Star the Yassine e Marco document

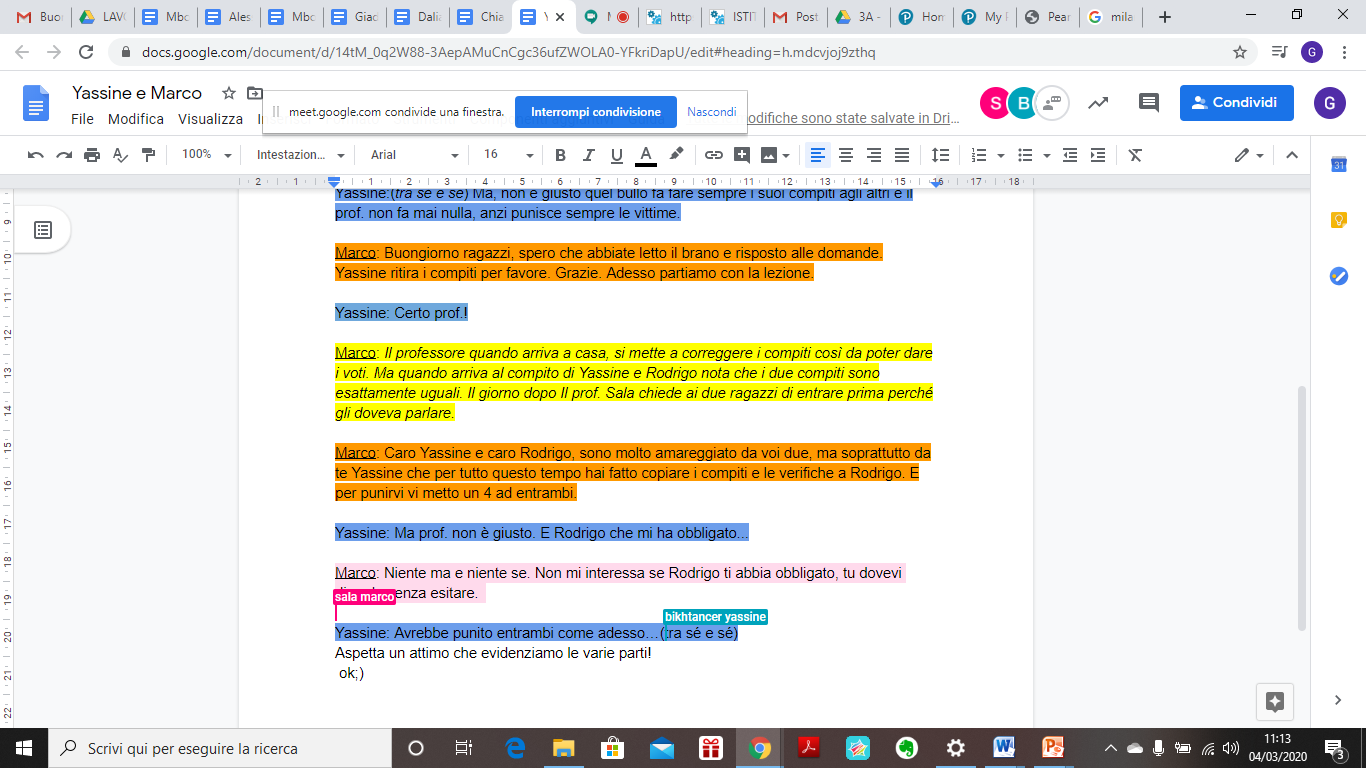point(228,93)
